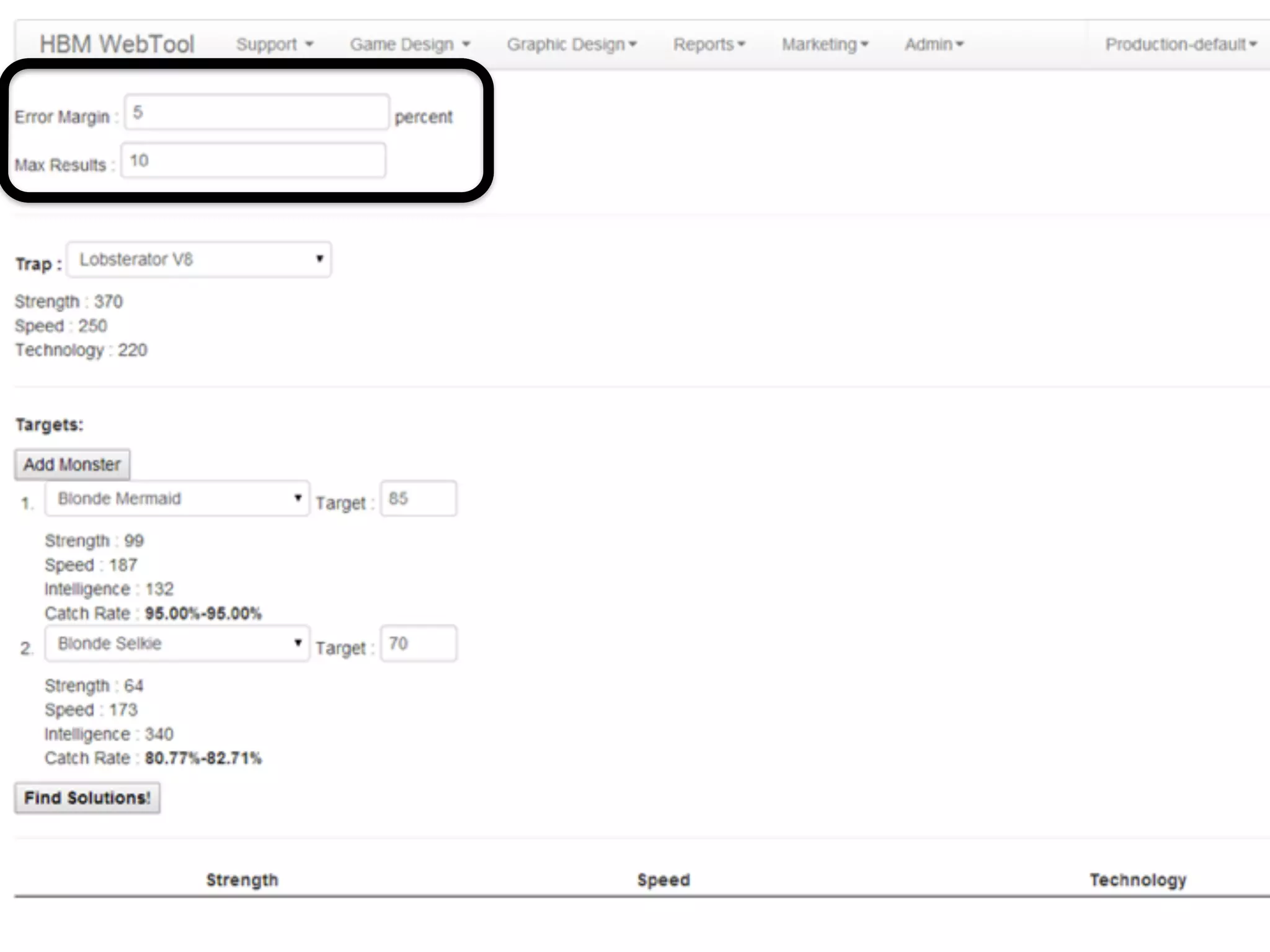Screen dimensions: 1270x952
Task: Click the Max Results input field
Action: pos(253,161)
